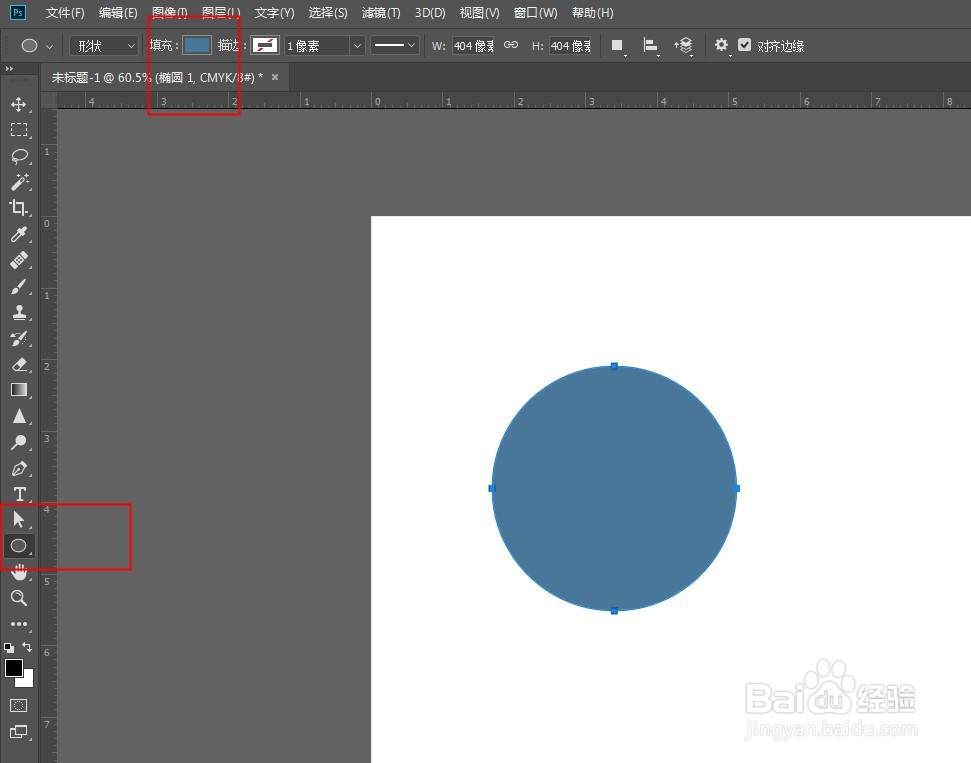This screenshot has height=763, width=971.
Task: Click the blue circle shape on canvas
Action: click(614, 488)
